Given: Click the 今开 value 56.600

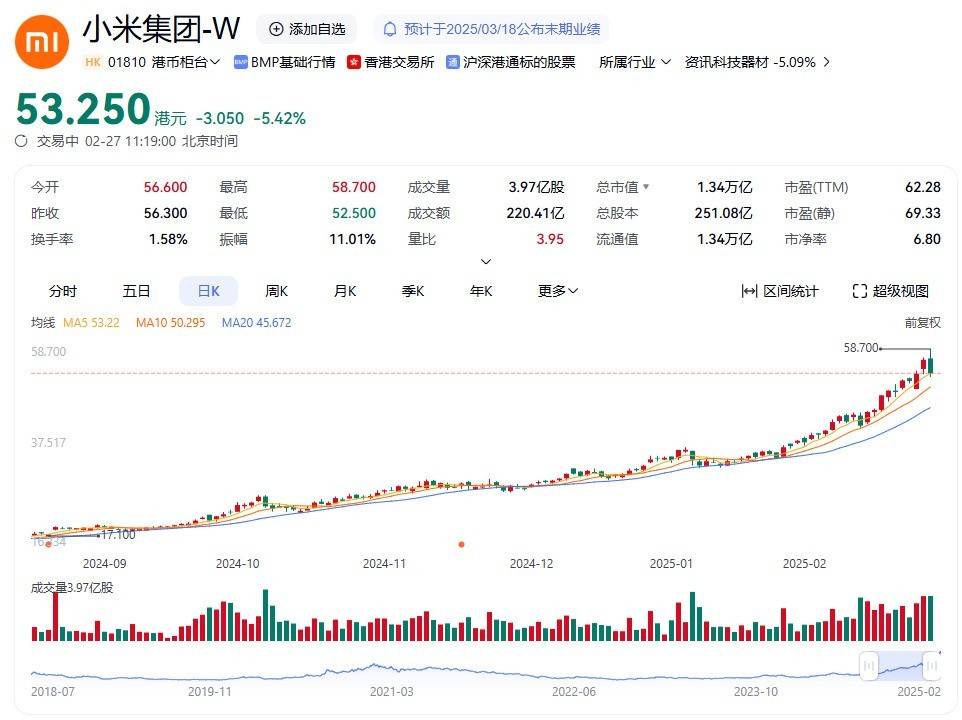Looking at the screenshot, I should point(166,187).
